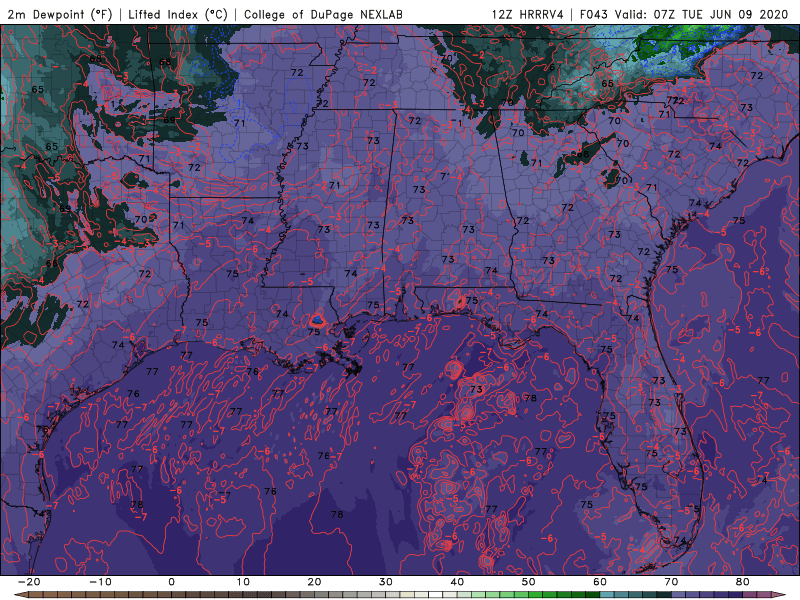
Task: Click the 40 label on the color scale
Action: [457, 582]
